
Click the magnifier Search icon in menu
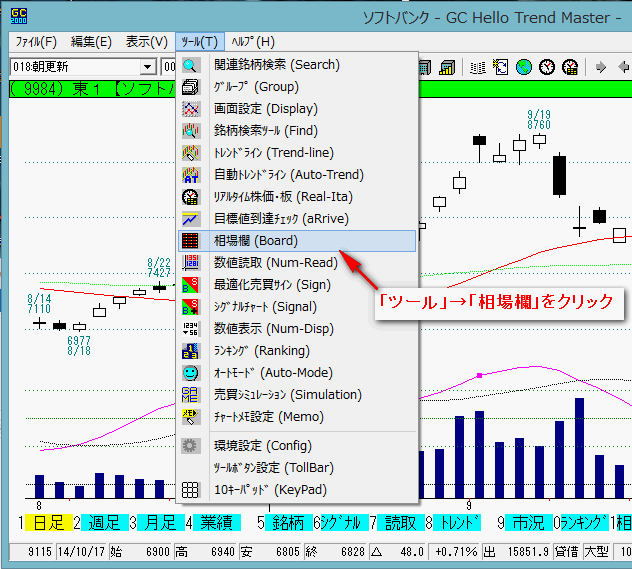(x=190, y=65)
